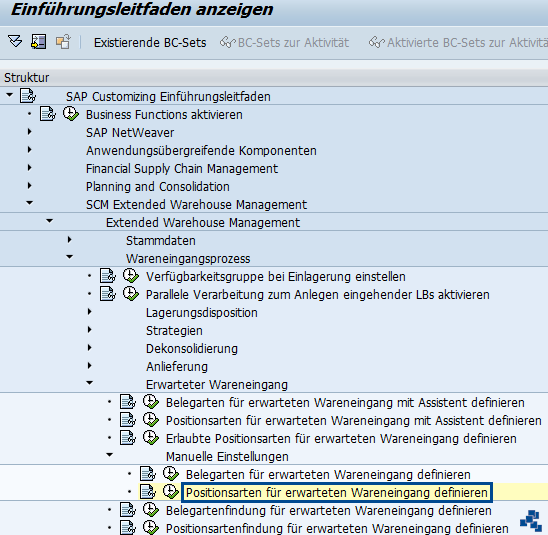Screen dimensions: 548x535
Task: Click the expand all subtree toolbar icon
Action: 15,42
